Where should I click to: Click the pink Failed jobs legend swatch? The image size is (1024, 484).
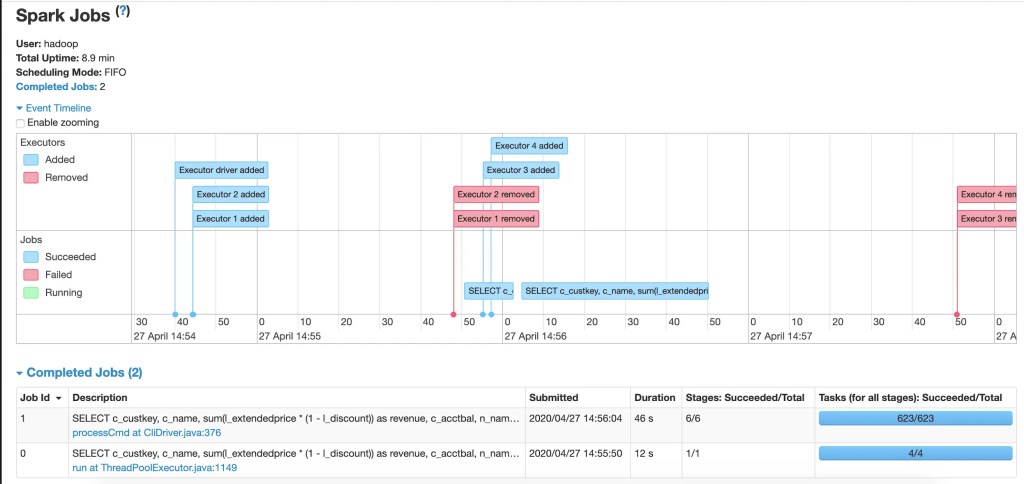(x=31, y=274)
